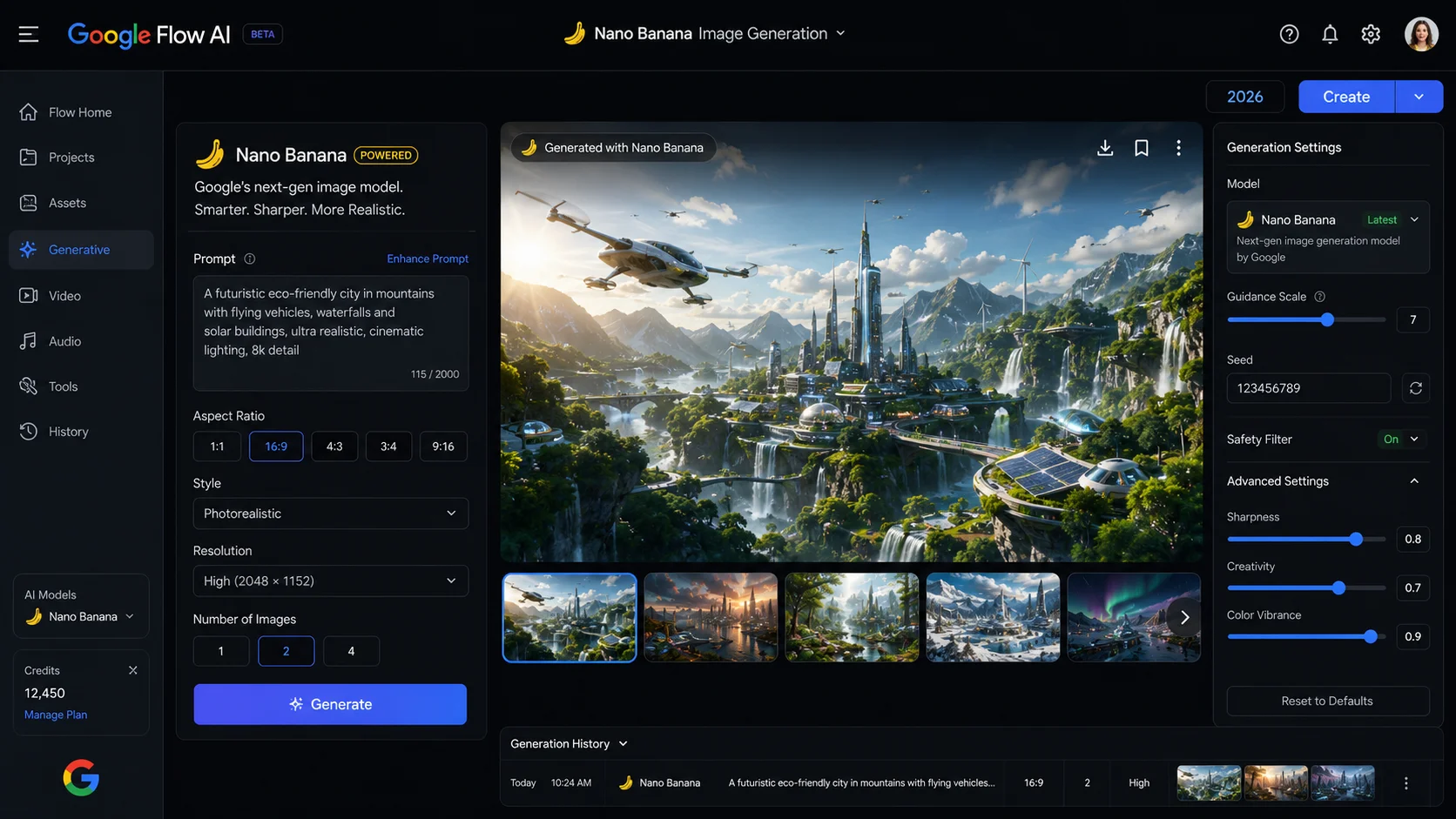
Task: Select the 4:3 aspect ratio
Action: point(334,446)
